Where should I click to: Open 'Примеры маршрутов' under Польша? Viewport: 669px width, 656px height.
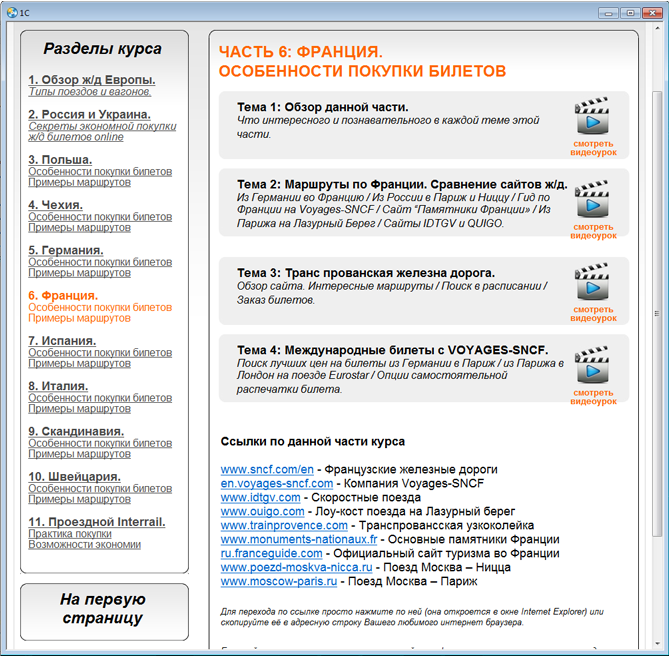click(x=79, y=182)
